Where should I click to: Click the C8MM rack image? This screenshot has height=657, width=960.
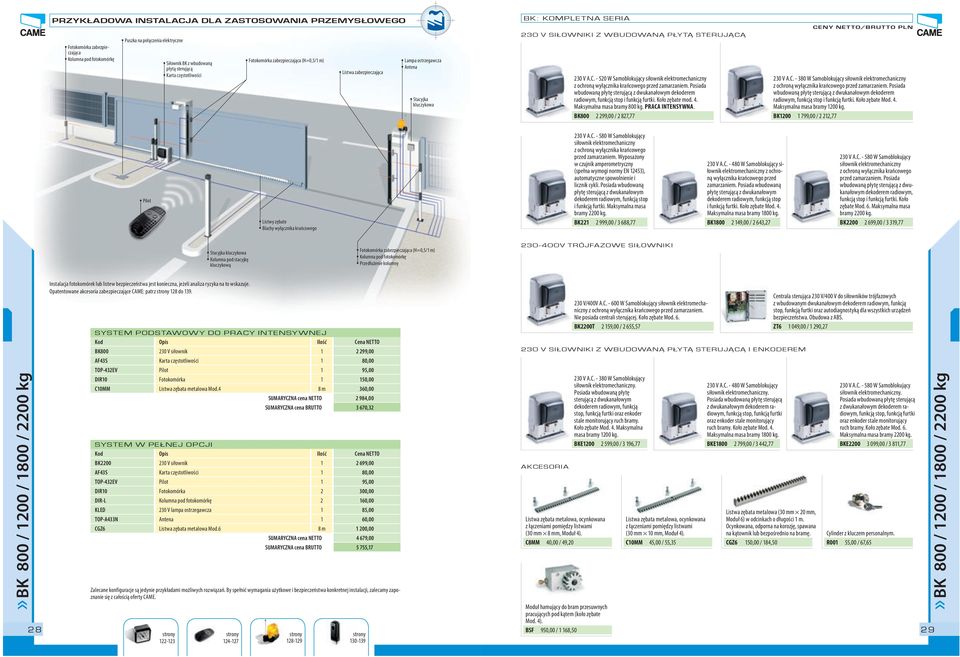(x=564, y=497)
